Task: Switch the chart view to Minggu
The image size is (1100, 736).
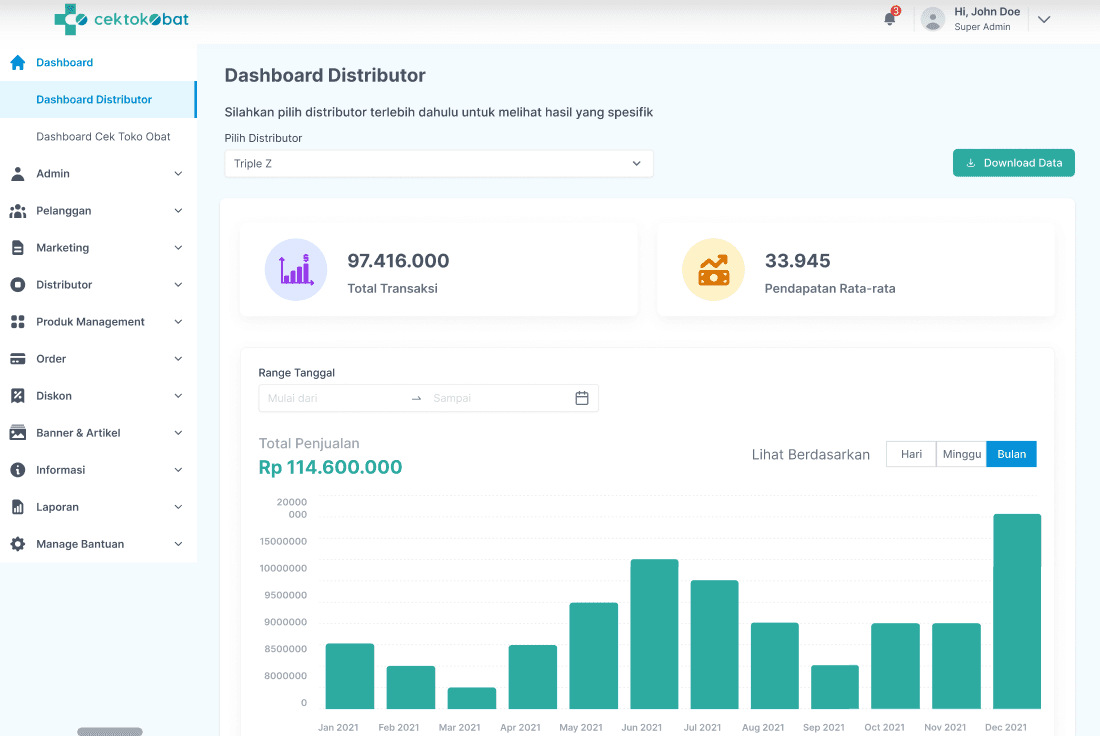Action: [x=961, y=454]
